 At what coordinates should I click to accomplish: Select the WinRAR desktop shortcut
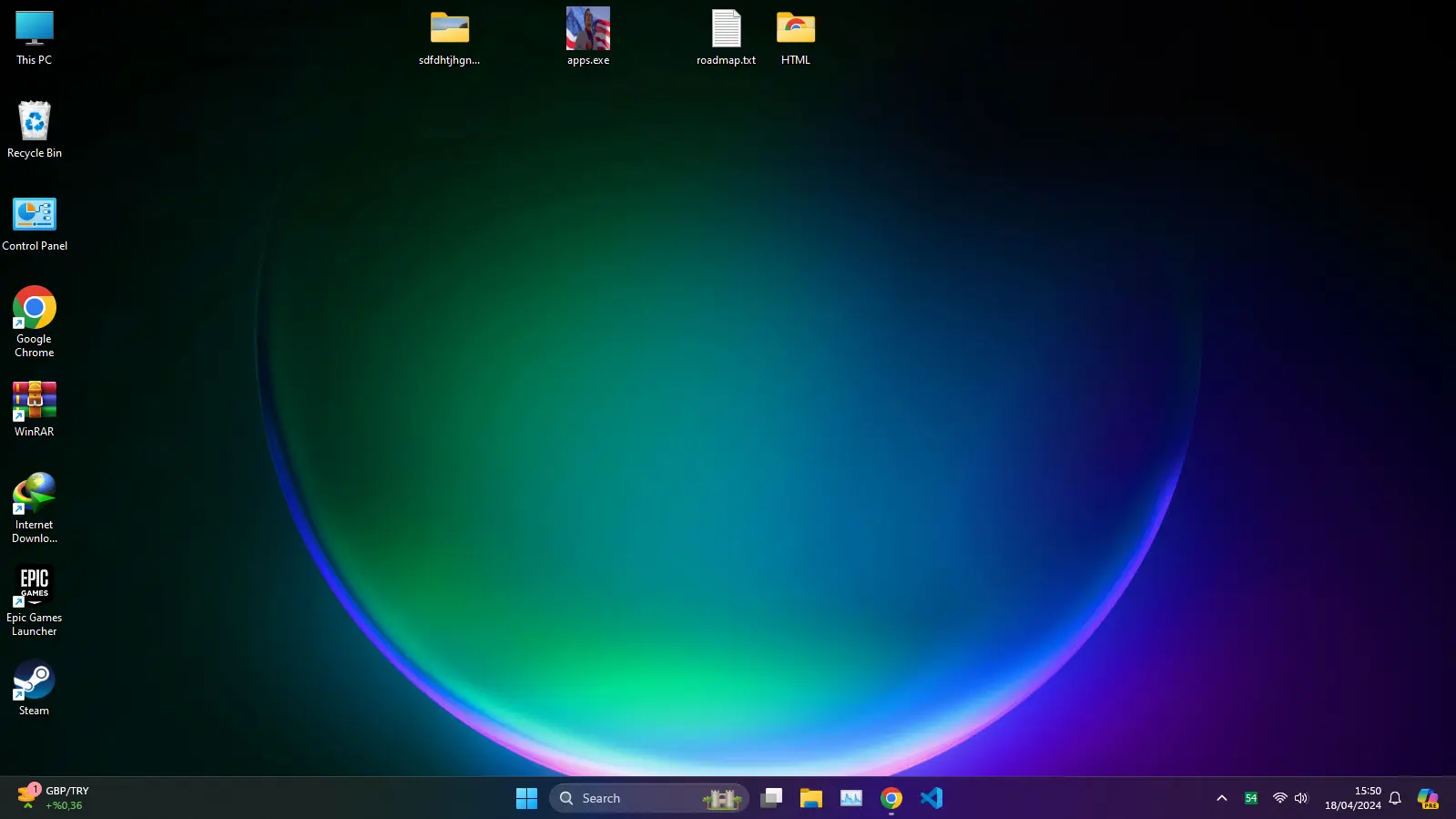pyautogui.click(x=35, y=409)
